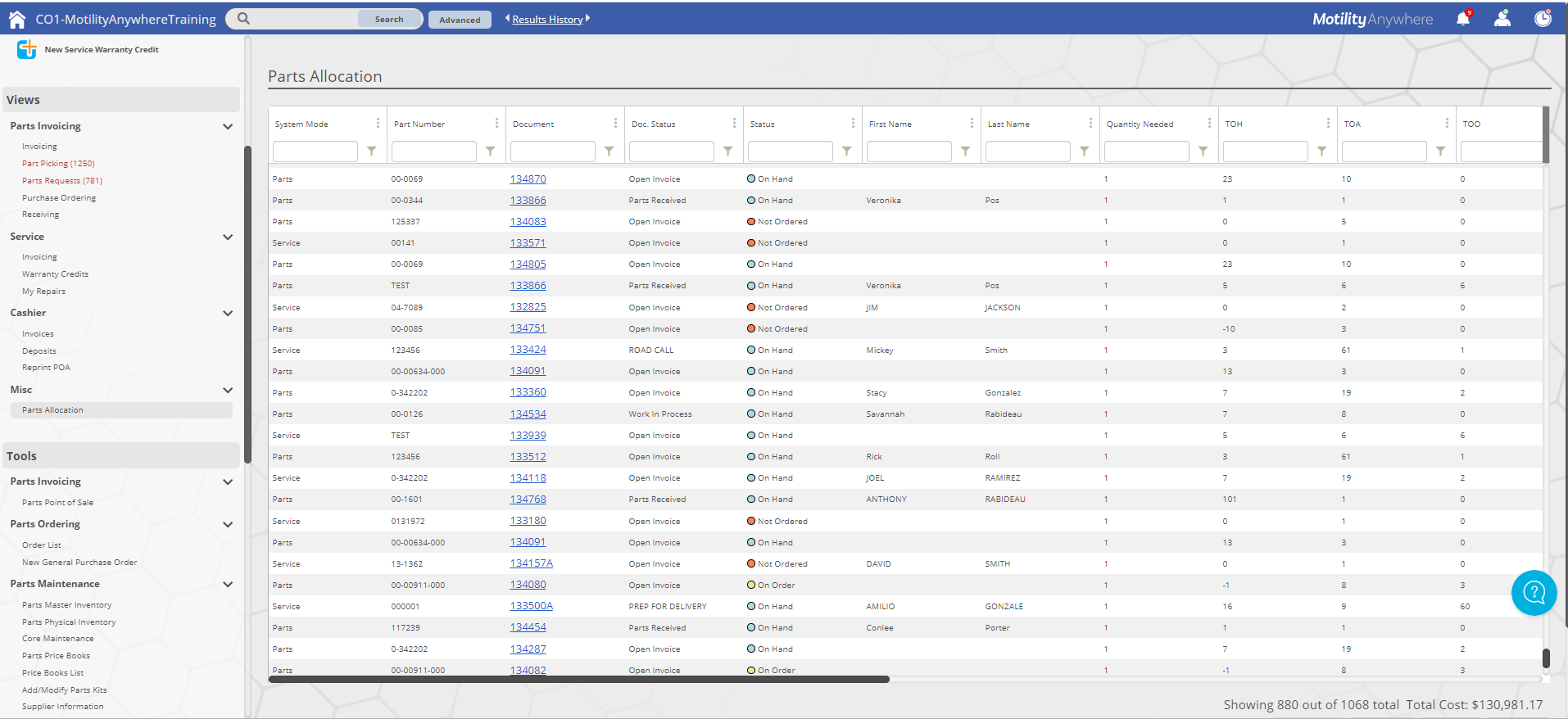Open New General Purchase Order
The image size is (1568, 719).
pyautogui.click(x=79, y=563)
